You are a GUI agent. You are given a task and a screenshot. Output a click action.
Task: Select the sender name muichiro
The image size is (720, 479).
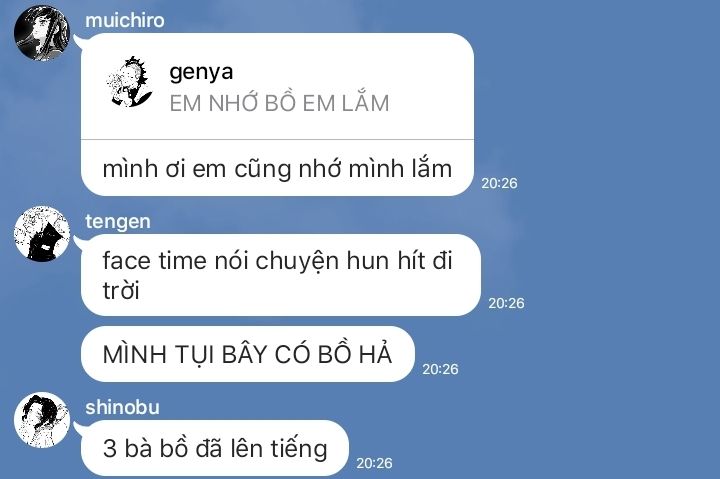pyautogui.click(x=125, y=20)
